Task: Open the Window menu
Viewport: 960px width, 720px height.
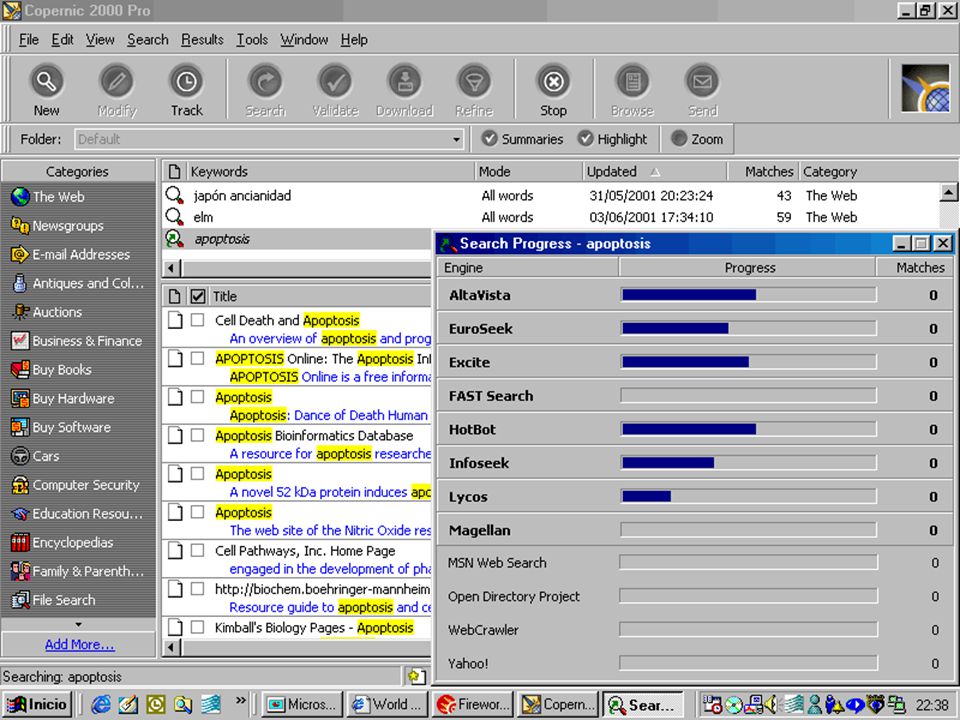Action: [304, 40]
